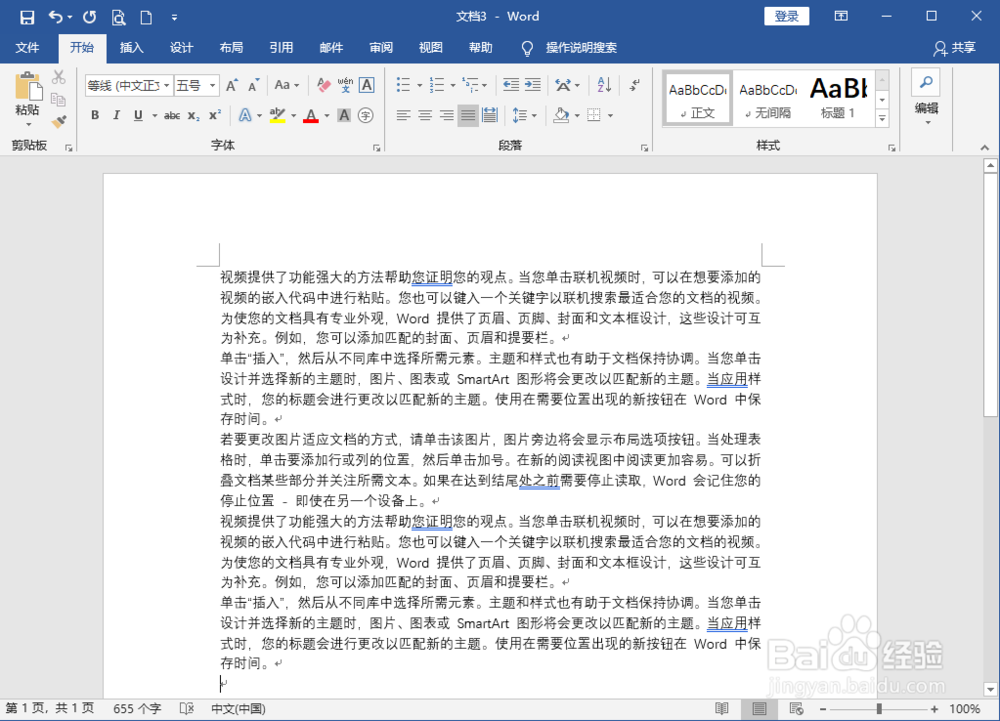Redo the last action
The height and width of the screenshot is (721, 1000).
pyautogui.click(x=89, y=17)
